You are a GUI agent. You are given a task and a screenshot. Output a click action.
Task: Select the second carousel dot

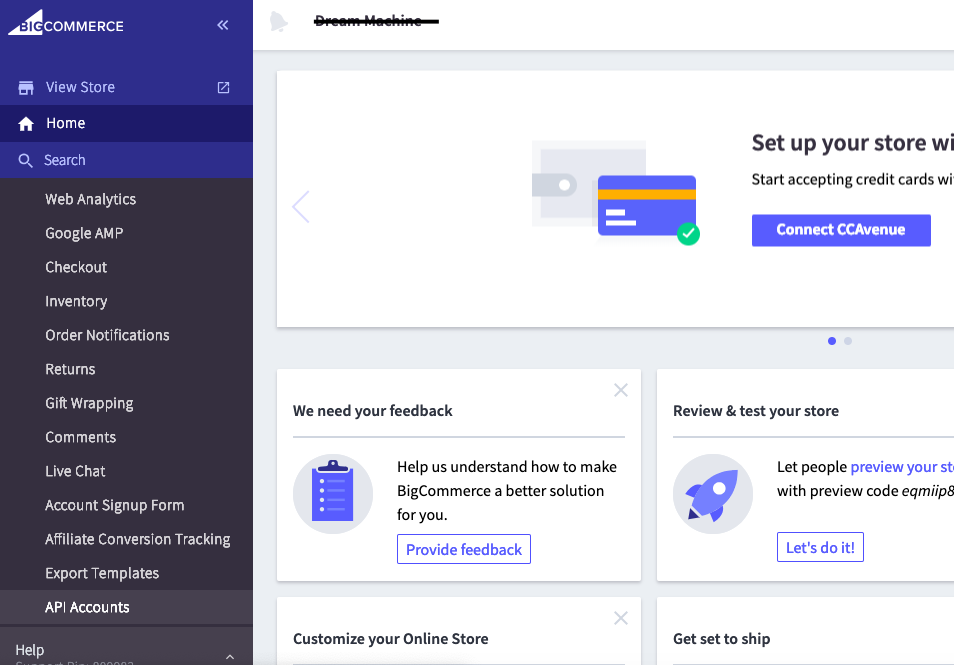(848, 341)
